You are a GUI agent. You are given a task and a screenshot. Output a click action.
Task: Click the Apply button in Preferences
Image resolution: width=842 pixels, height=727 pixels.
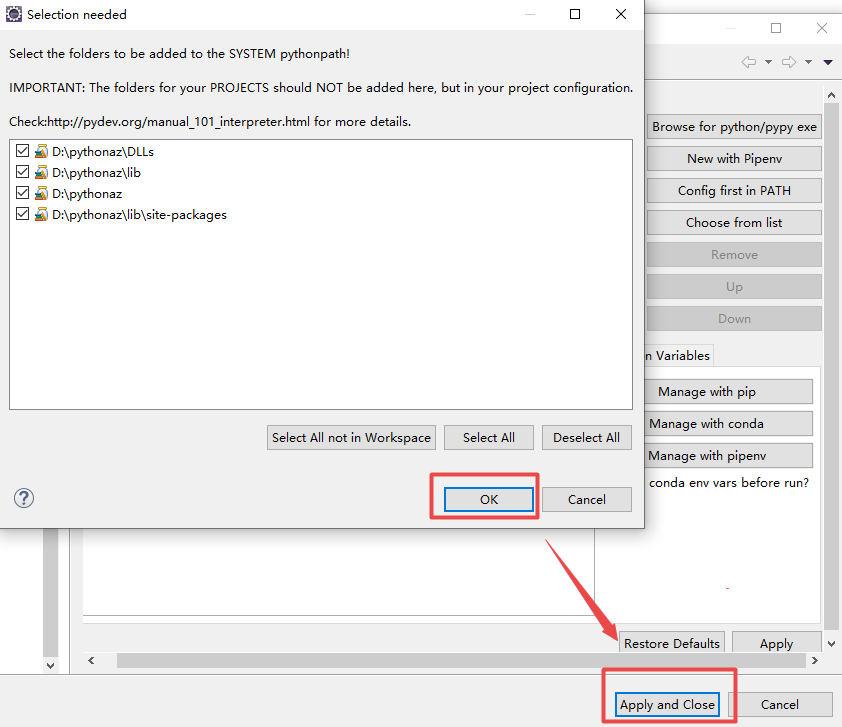tap(776, 643)
